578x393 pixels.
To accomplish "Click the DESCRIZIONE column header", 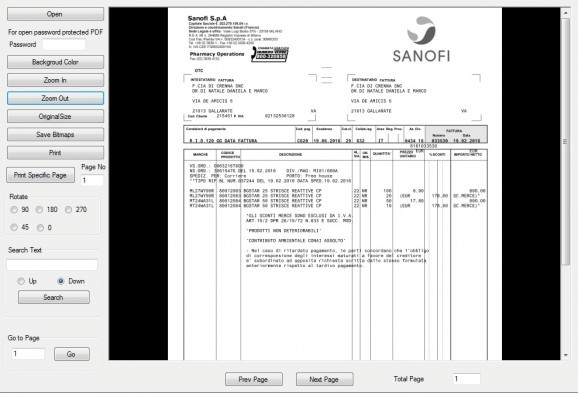I will coord(290,154).
